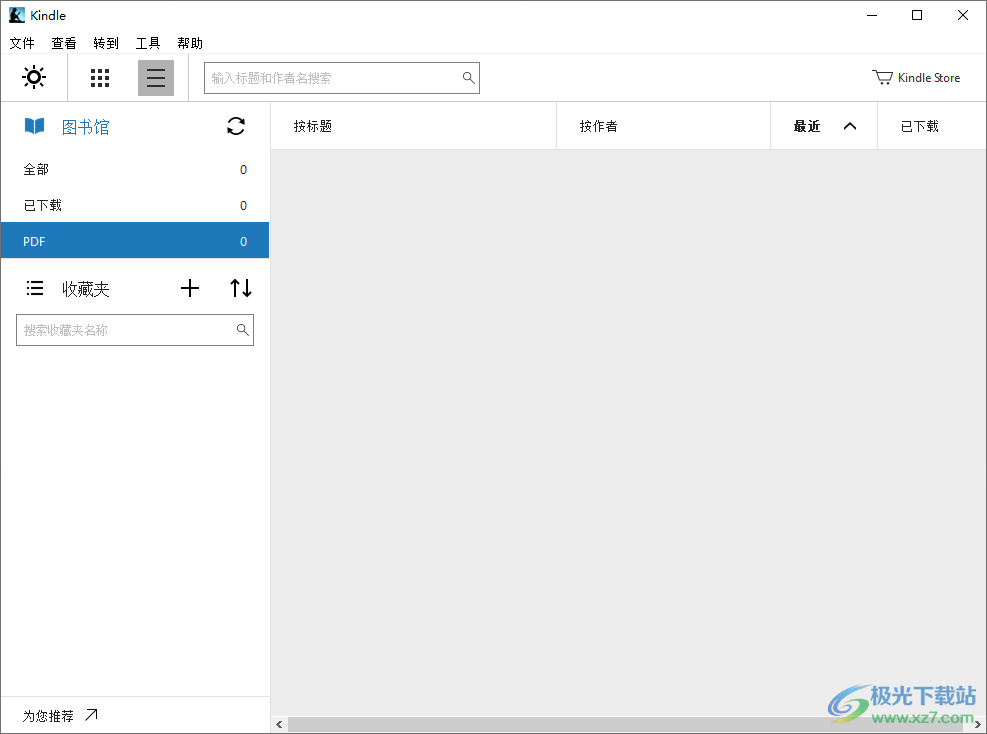Toggle sort direction chevron beside 最近
This screenshot has height=734, width=987.
[x=850, y=126]
